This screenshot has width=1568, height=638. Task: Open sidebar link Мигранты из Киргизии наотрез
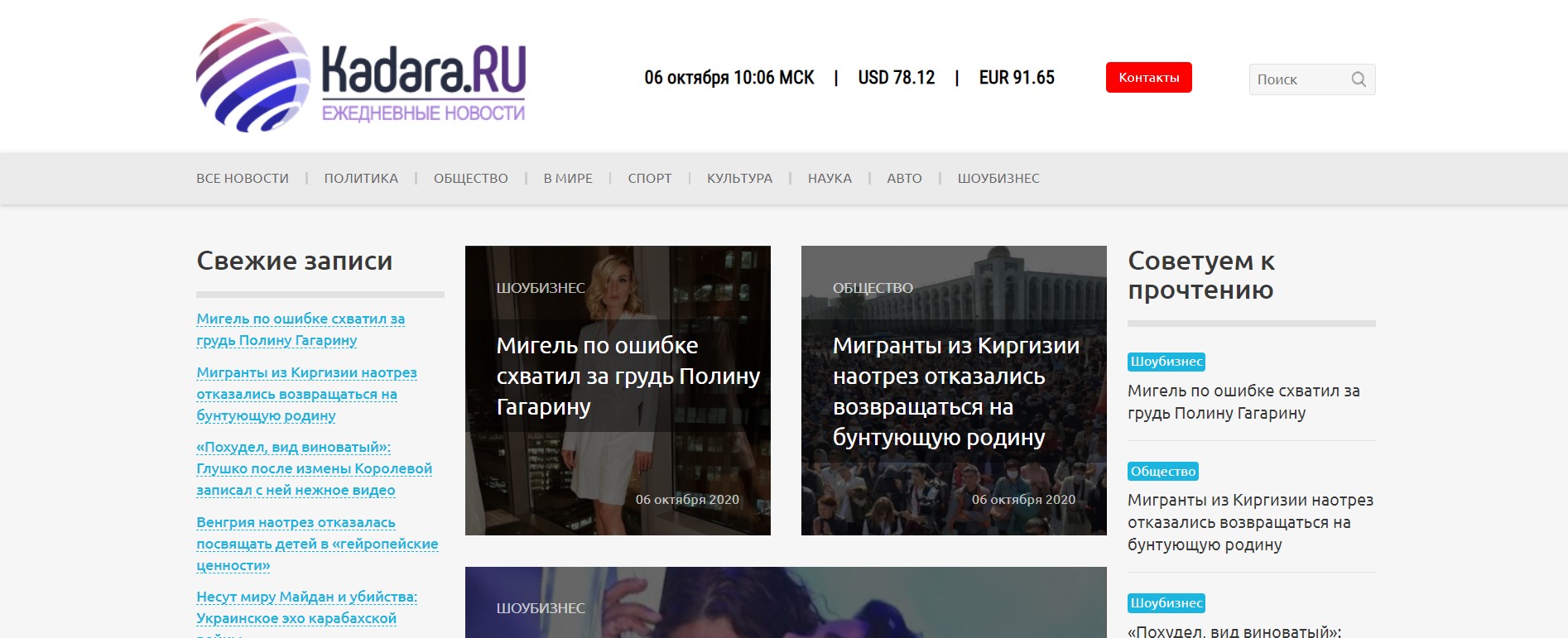tap(306, 394)
